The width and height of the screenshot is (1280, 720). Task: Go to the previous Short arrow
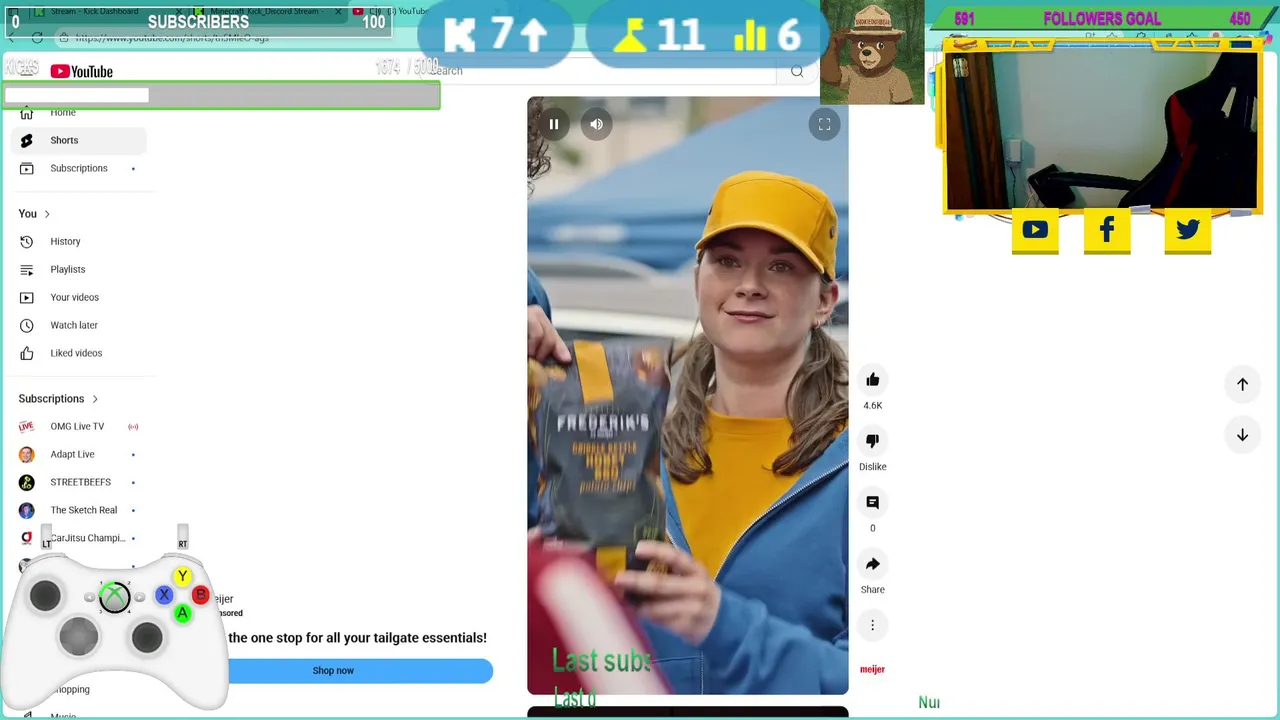[1242, 384]
